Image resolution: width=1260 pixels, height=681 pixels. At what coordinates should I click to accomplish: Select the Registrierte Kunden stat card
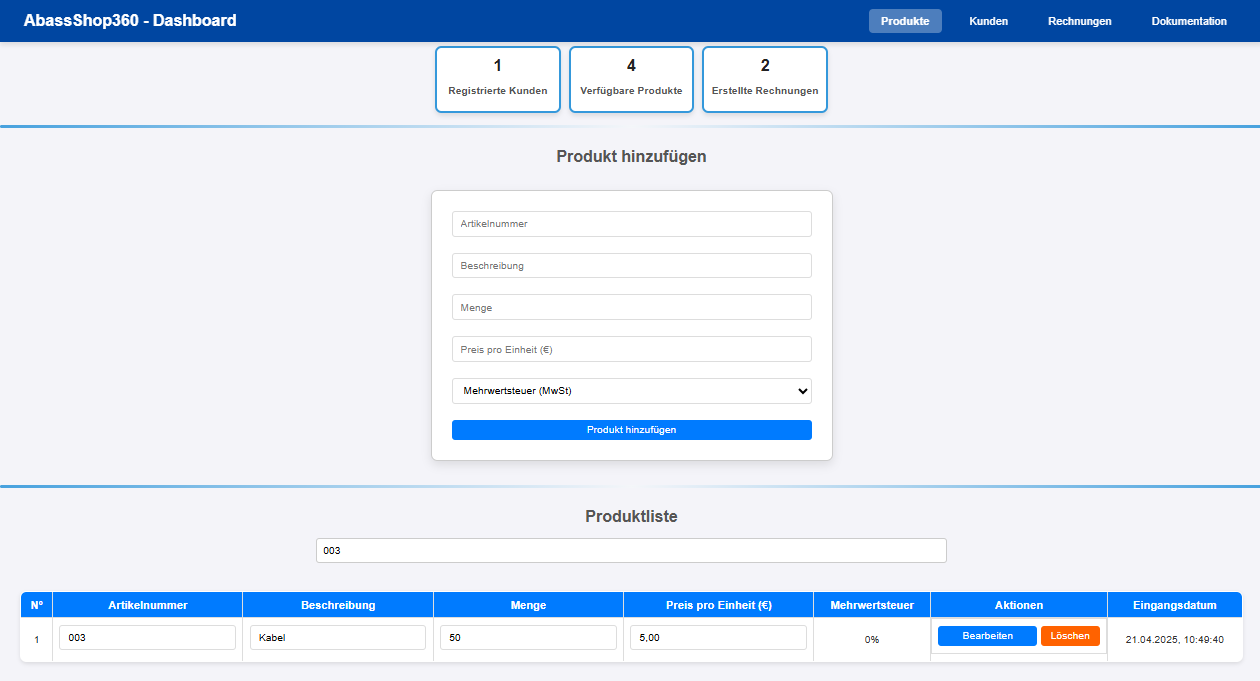(497, 79)
